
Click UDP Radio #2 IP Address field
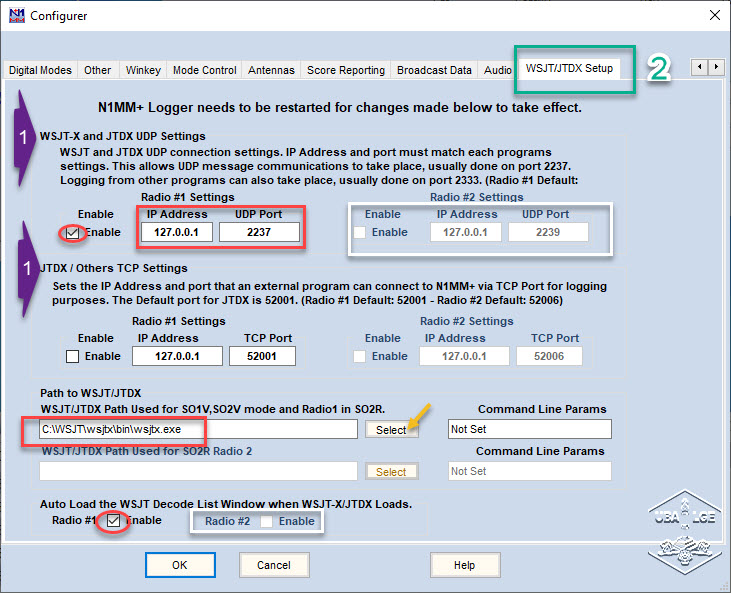click(x=465, y=232)
